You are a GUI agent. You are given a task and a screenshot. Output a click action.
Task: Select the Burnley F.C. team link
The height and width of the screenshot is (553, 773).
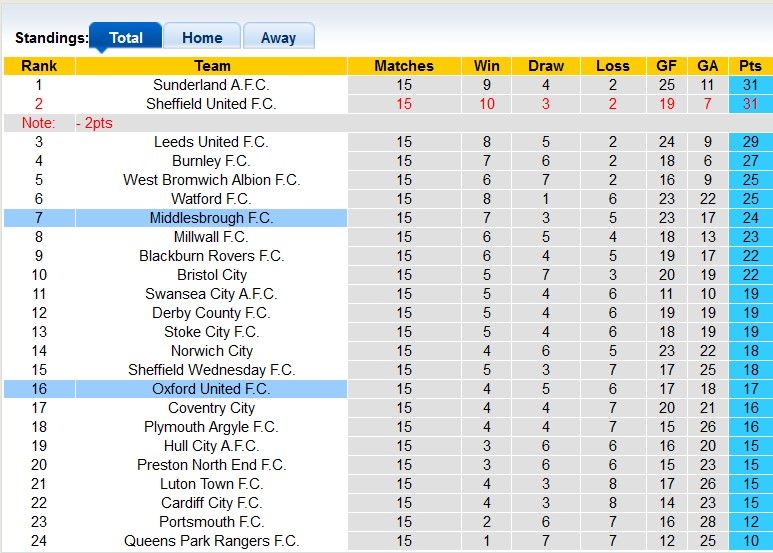(x=211, y=161)
